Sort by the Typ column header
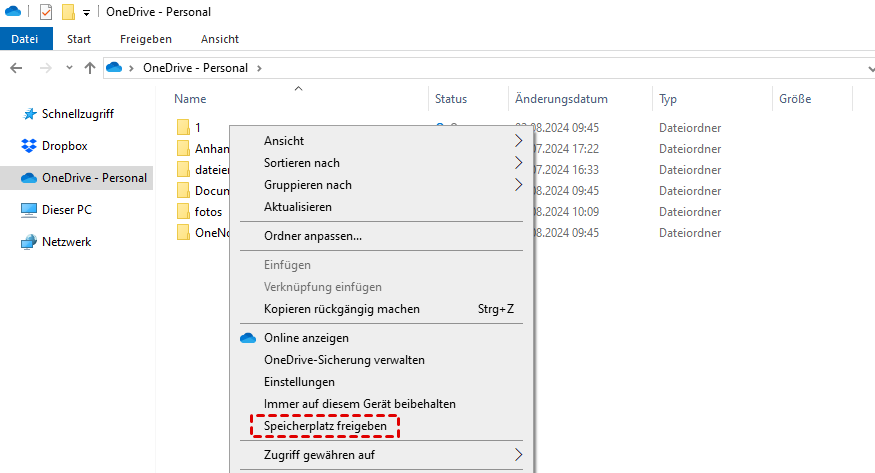875x473 pixels. [668, 99]
